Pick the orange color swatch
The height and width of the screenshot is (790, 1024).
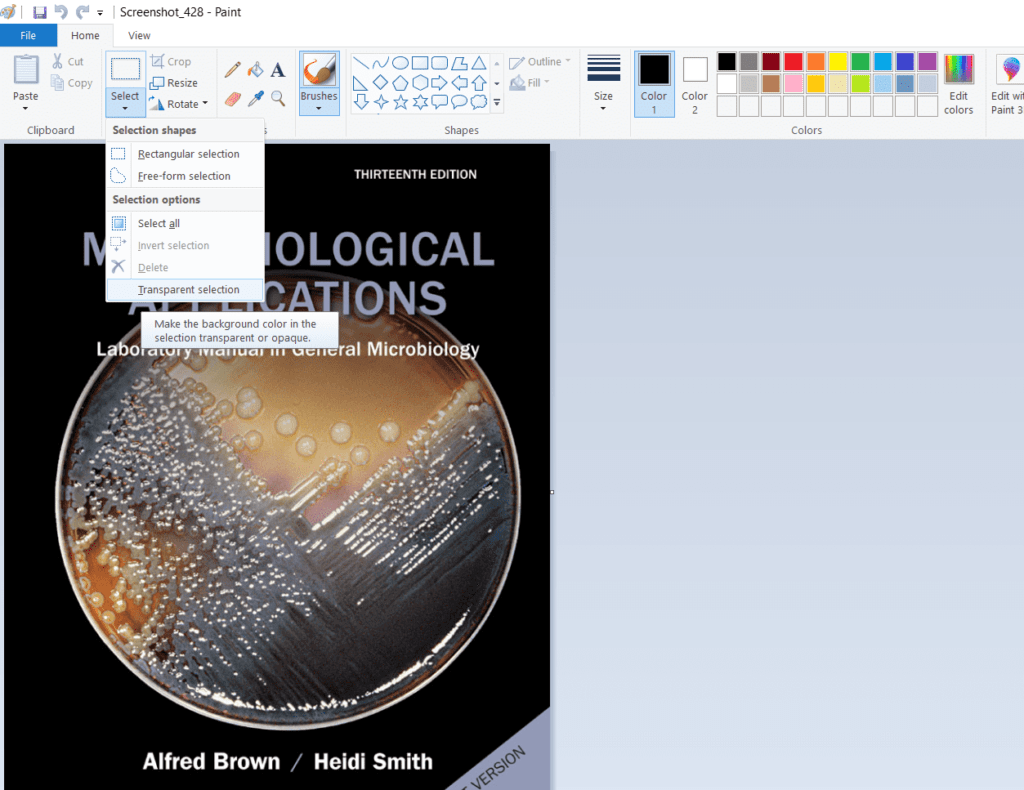coord(816,61)
